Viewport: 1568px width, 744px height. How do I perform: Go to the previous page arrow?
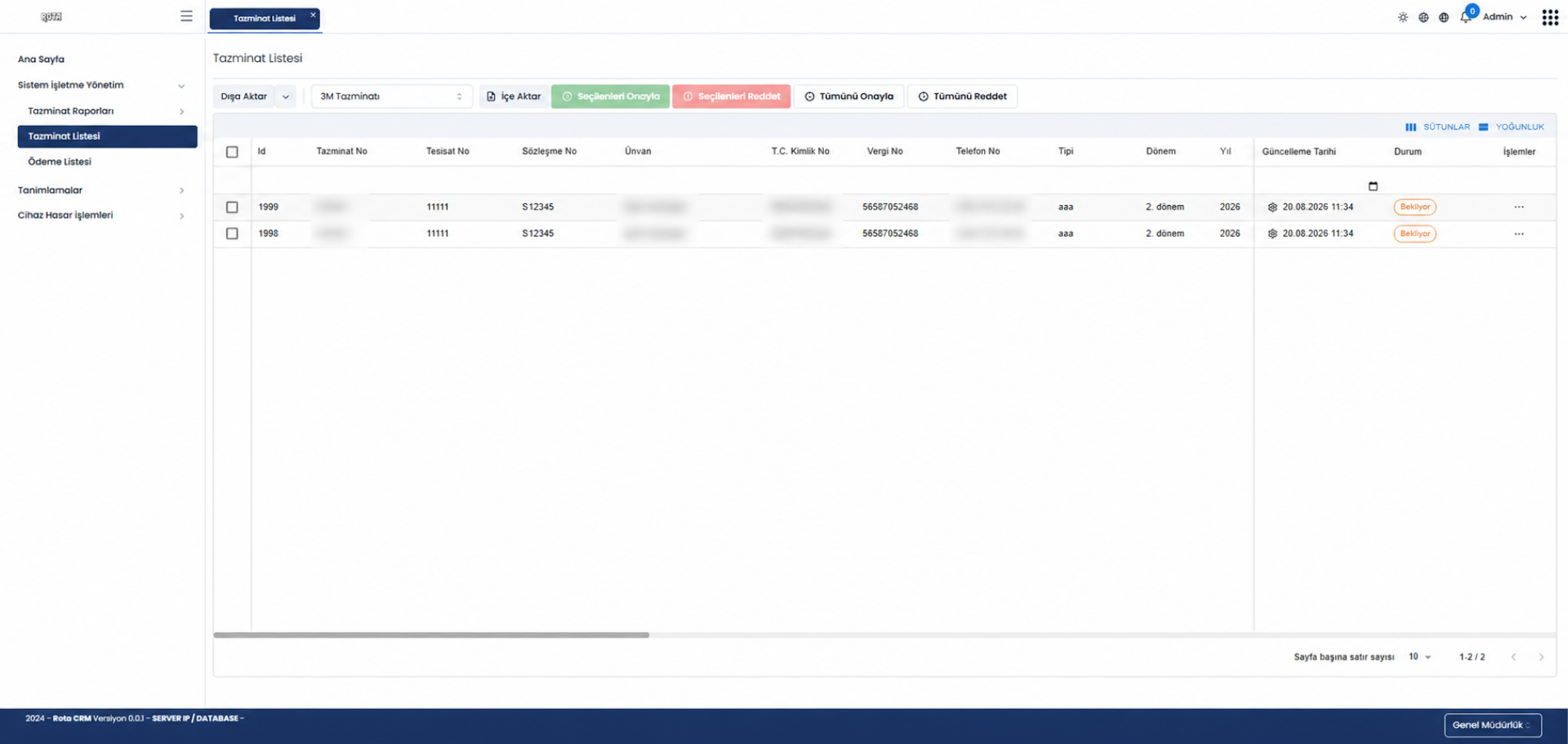(x=1513, y=657)
